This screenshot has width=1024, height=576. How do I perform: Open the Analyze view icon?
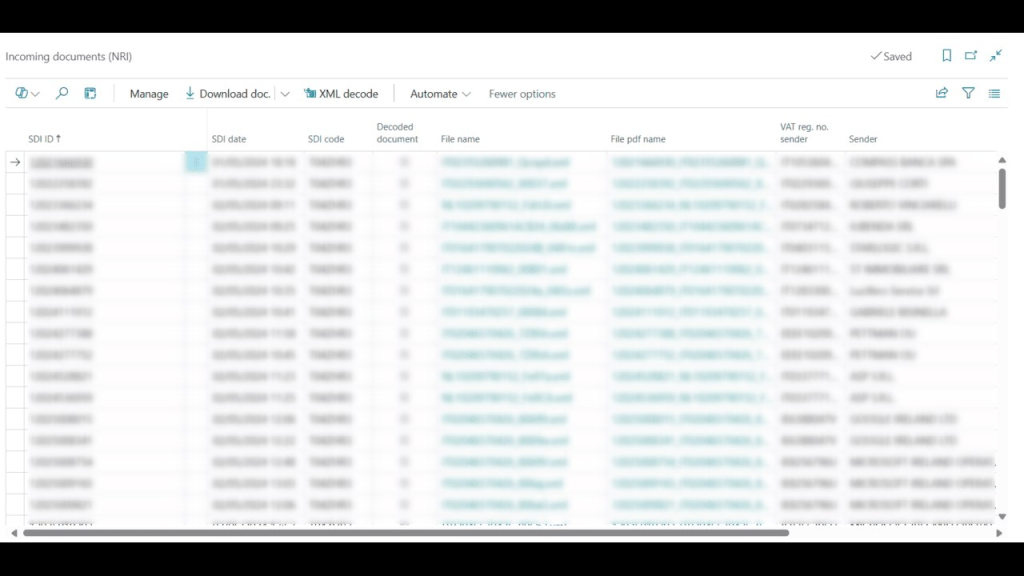point(90,93)
